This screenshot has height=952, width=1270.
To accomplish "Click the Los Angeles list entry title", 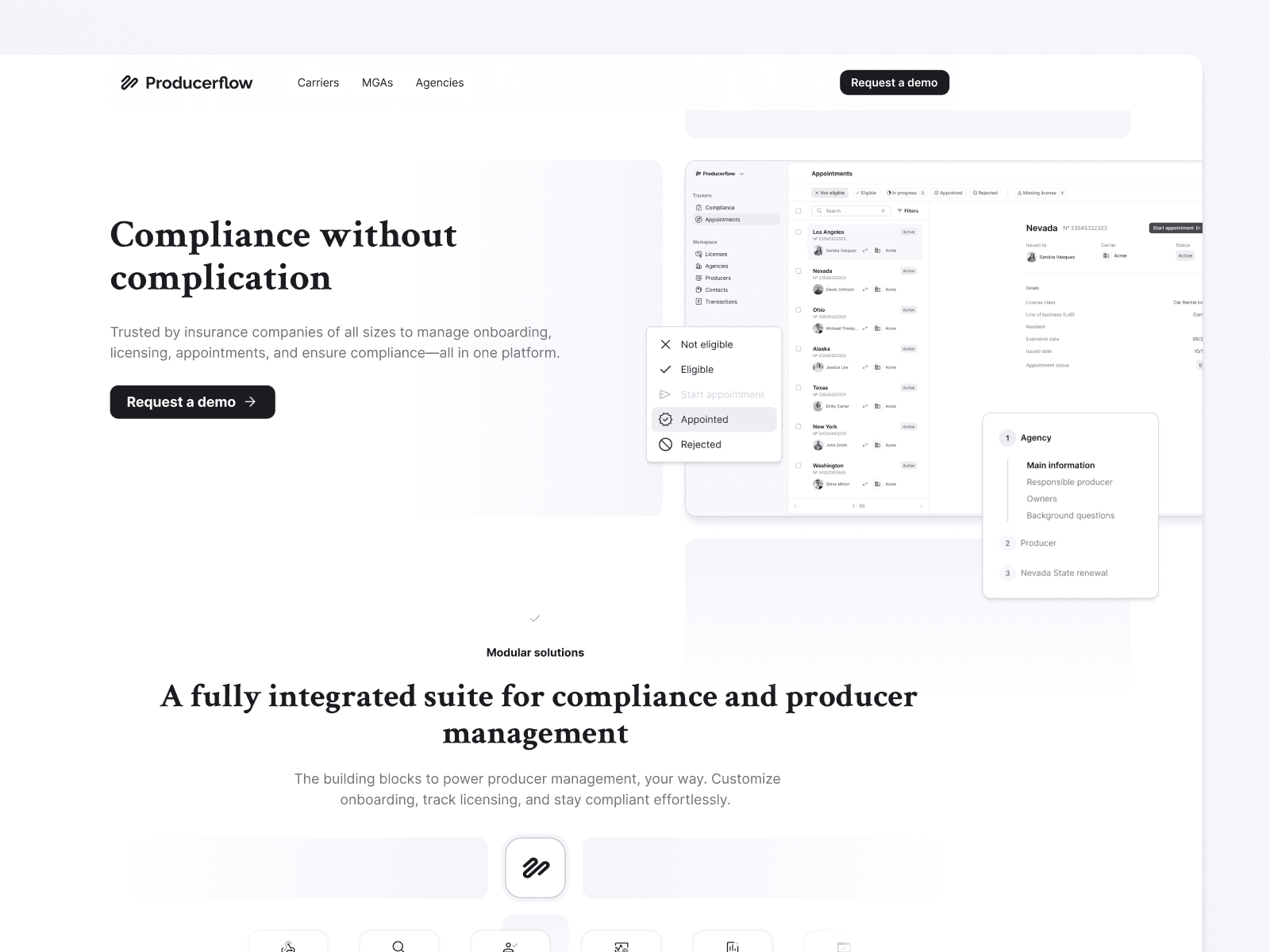I will coord(828,232).
